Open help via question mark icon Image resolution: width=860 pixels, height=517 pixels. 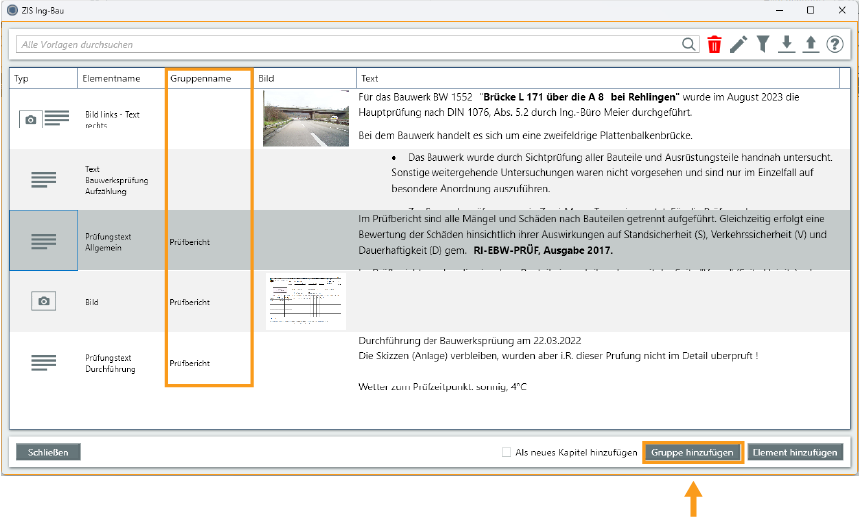pos(835,44)
